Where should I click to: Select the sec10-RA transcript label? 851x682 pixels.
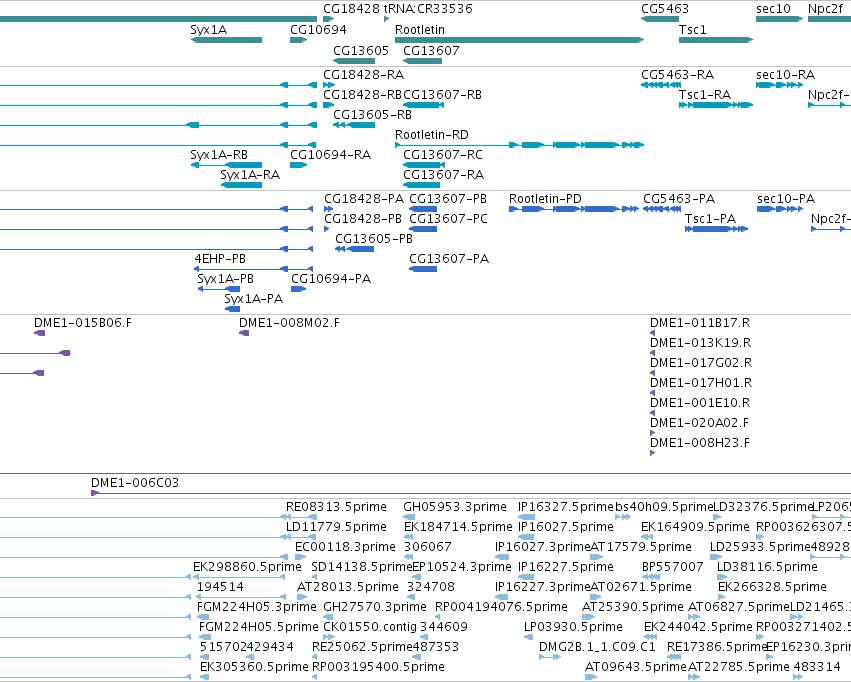(785, 75)
